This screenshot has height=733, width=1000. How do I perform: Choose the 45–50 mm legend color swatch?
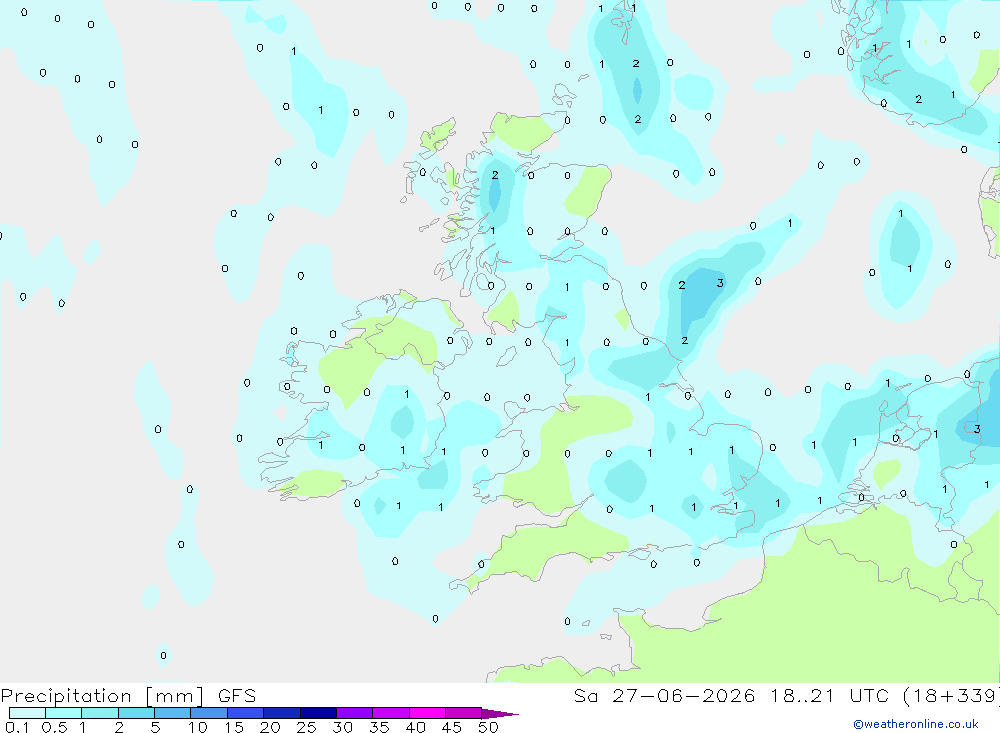pos(464,713)
